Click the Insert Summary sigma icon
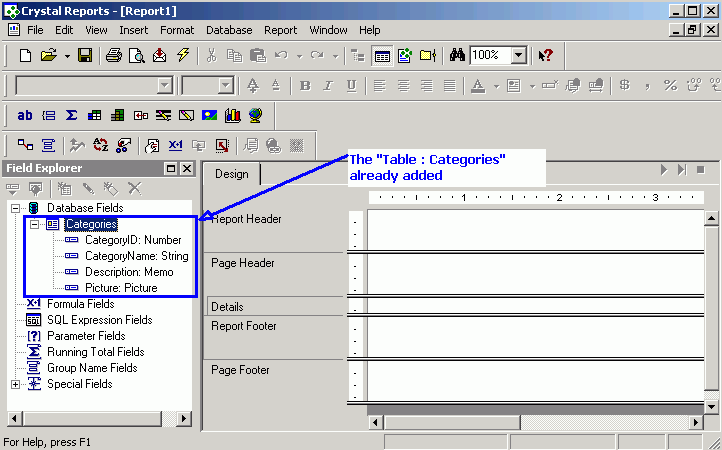722x450 pixels. (71, 115)
